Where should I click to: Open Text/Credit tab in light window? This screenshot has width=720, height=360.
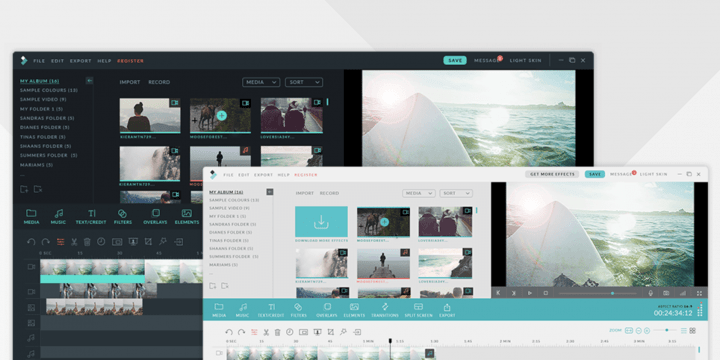coord(271,310)
